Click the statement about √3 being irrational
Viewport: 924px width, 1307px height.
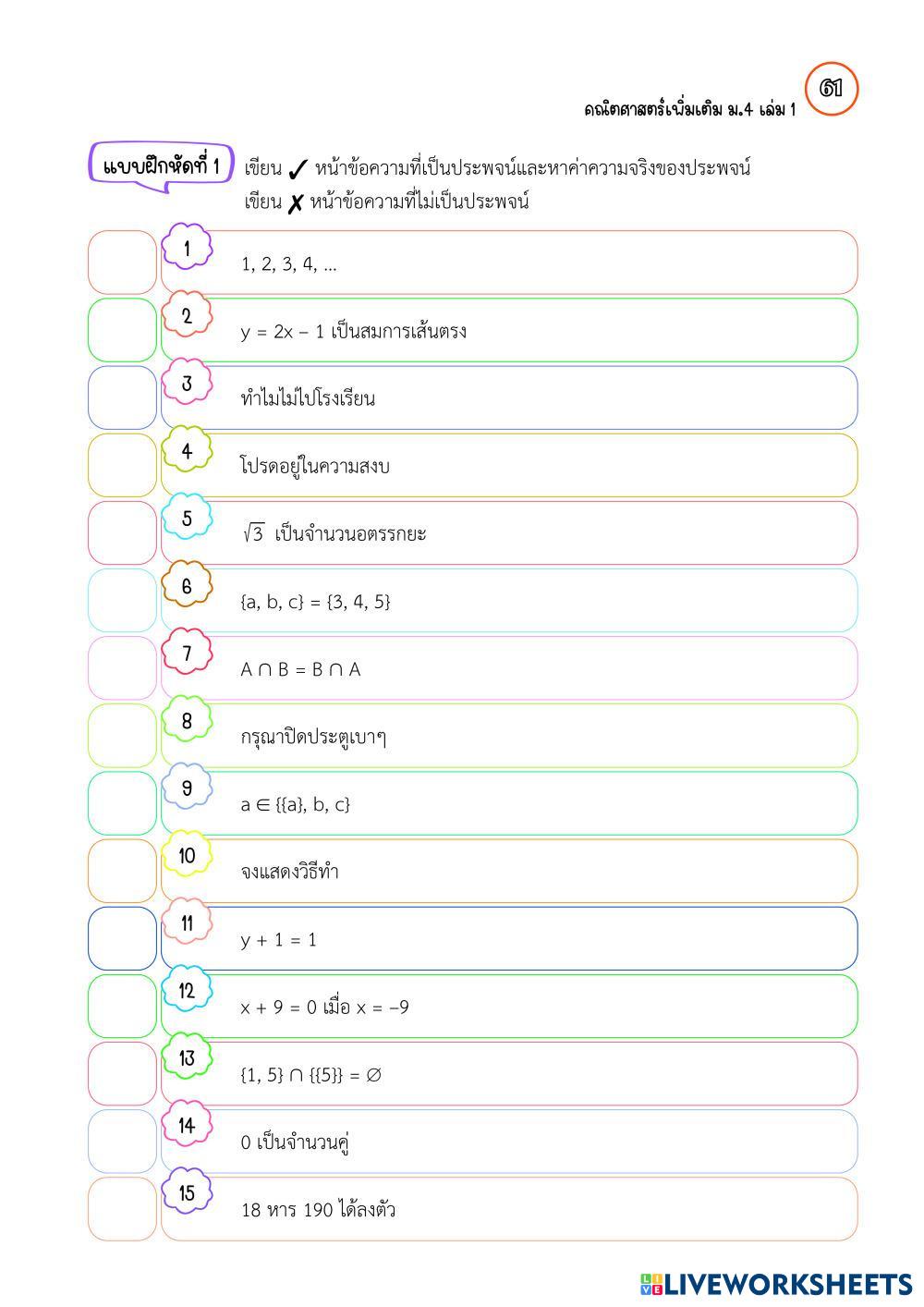pyautogui.click(x=334, y=534)
